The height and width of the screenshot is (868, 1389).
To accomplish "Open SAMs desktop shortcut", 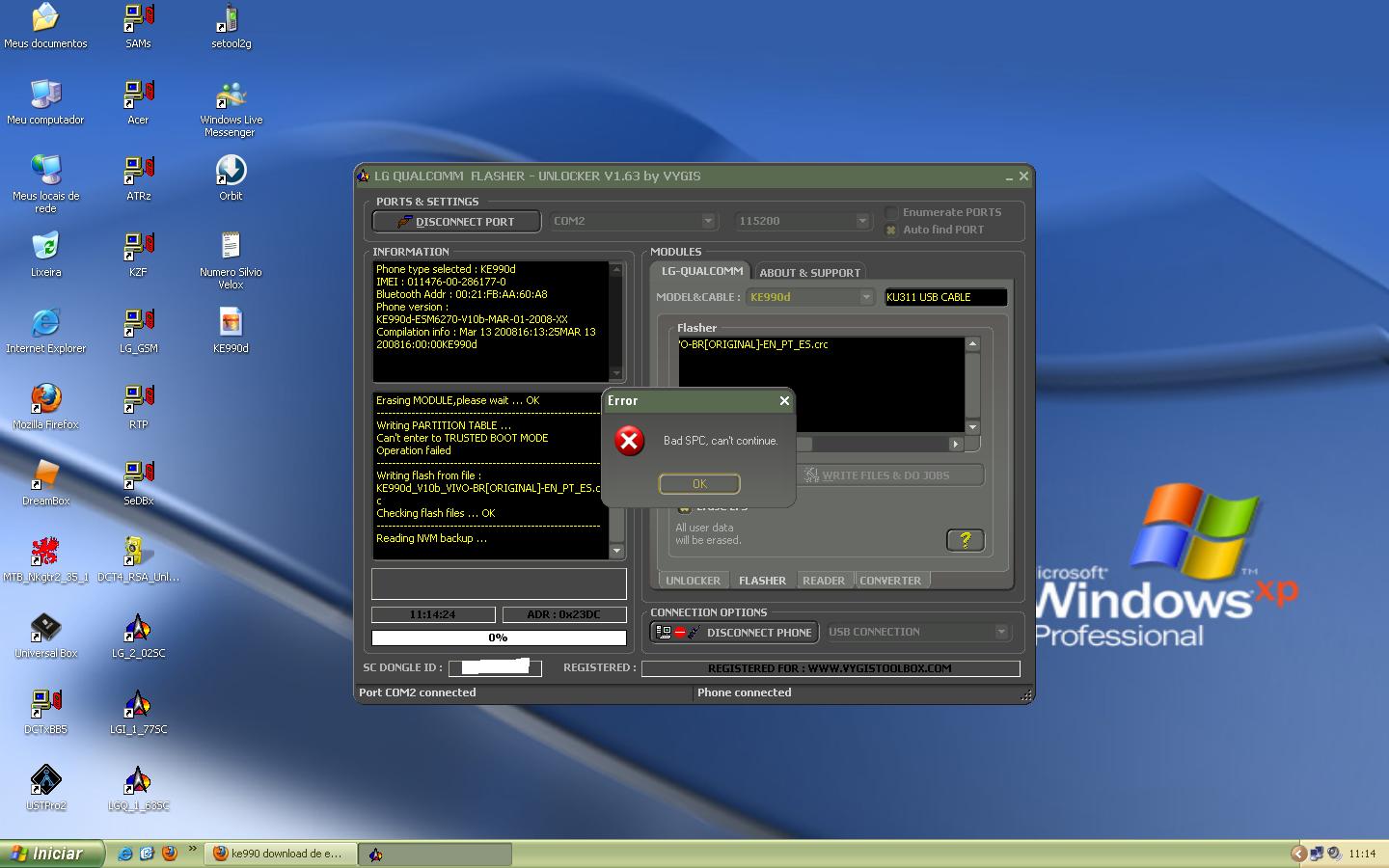I will pyautogui.click(x=138, y=26).
